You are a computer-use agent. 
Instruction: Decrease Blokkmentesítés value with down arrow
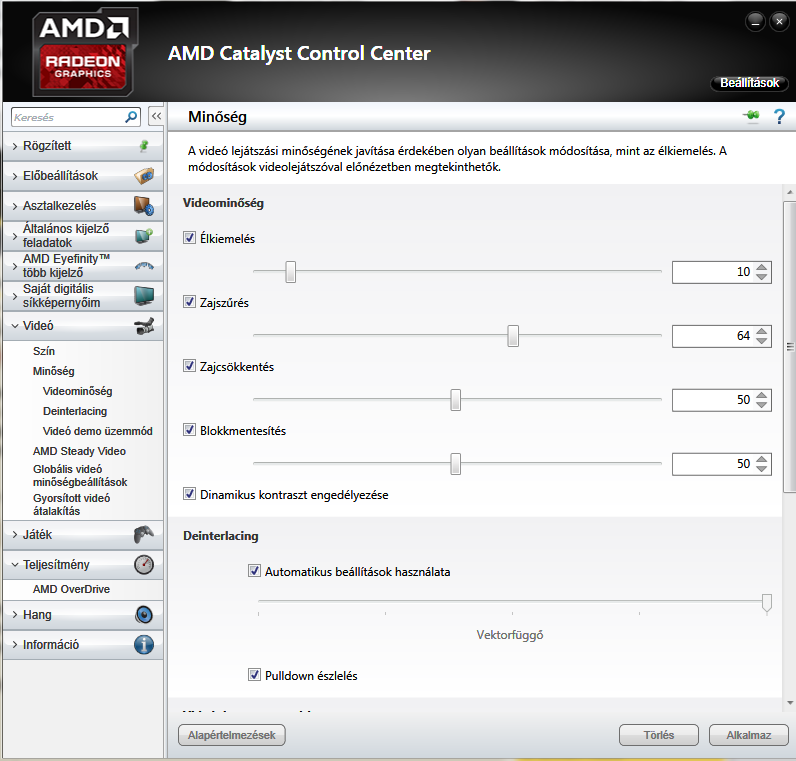(x=761, y=469)
